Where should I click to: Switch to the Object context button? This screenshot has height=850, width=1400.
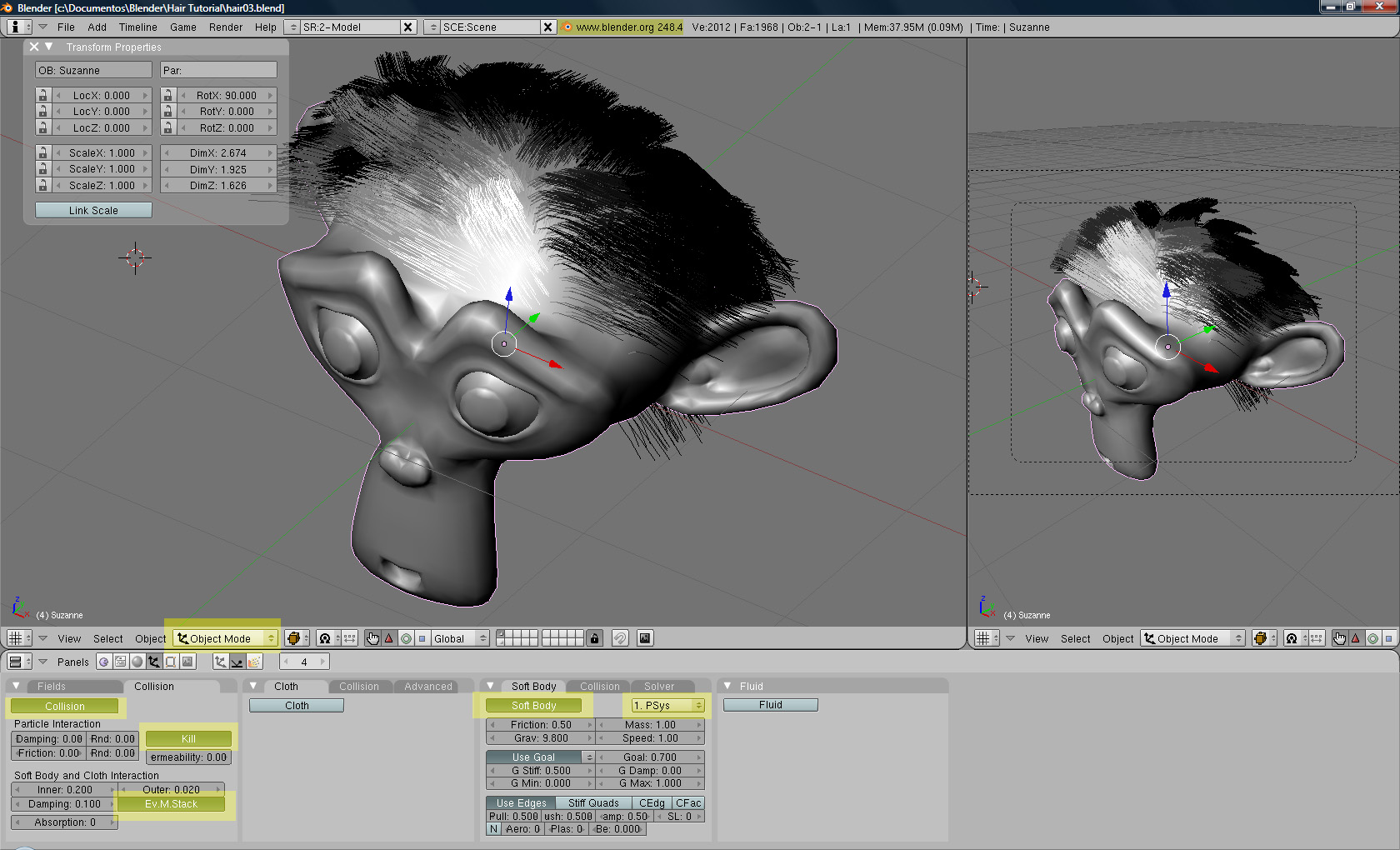153,662
